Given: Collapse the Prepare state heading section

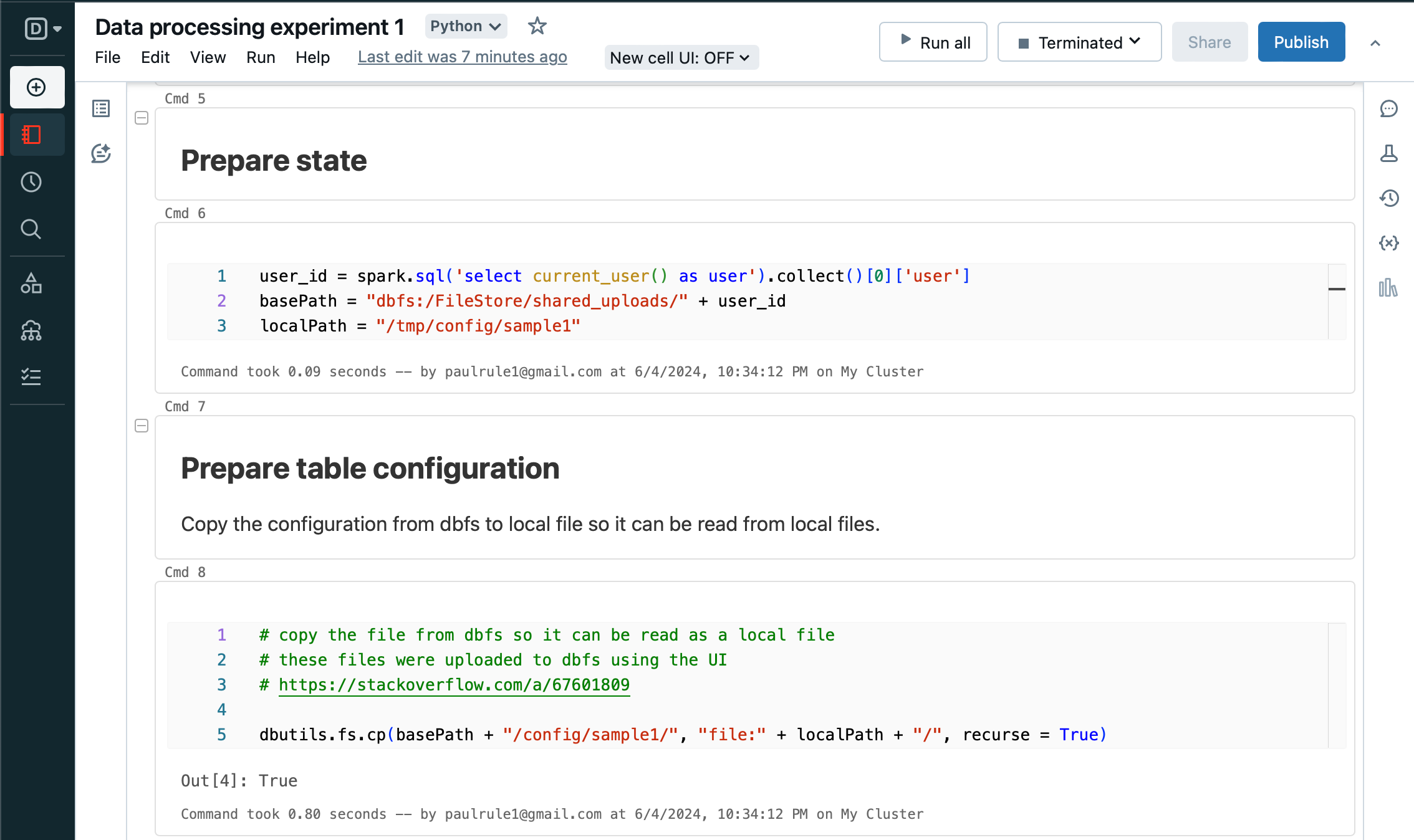Looking at the screenshot, I should [142, 118].
